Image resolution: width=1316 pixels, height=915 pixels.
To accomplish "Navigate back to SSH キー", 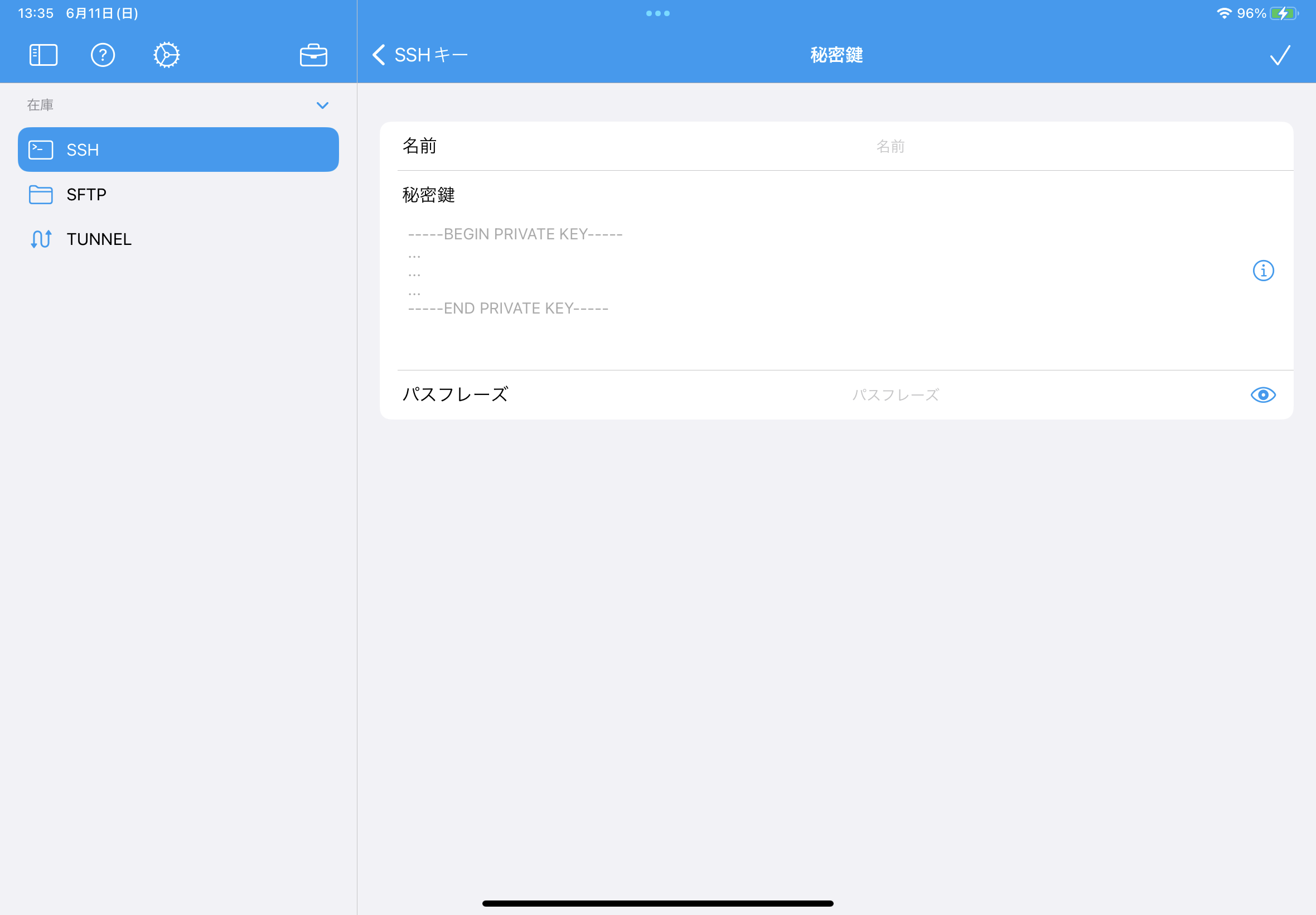I will point(419,55).
